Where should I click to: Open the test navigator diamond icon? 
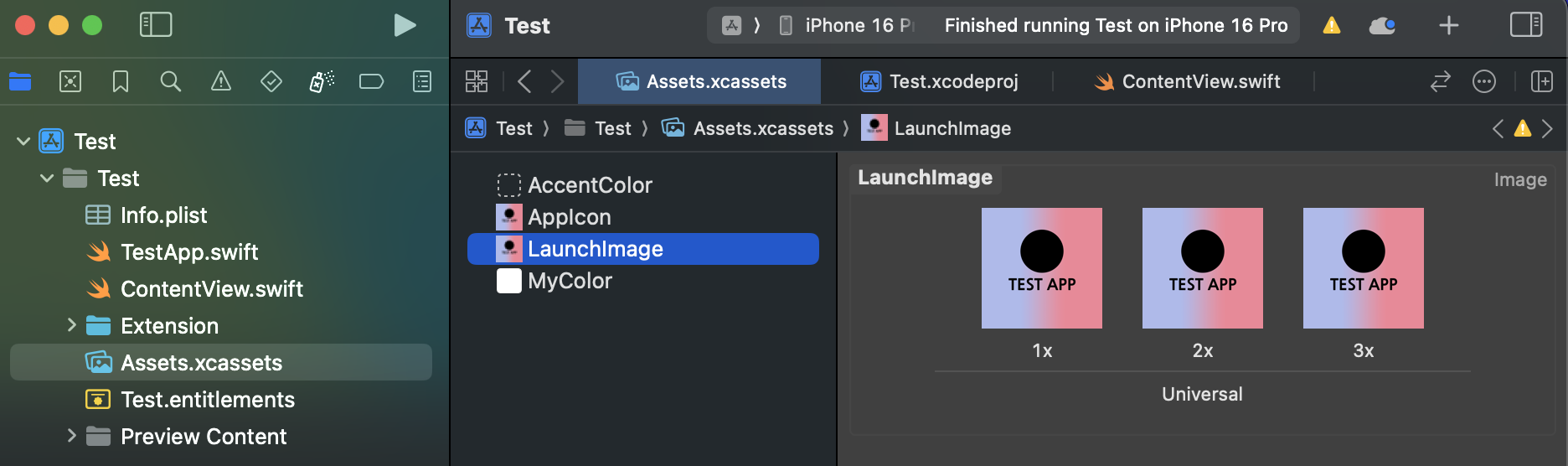pyautogui.click(x=271, y=81)
